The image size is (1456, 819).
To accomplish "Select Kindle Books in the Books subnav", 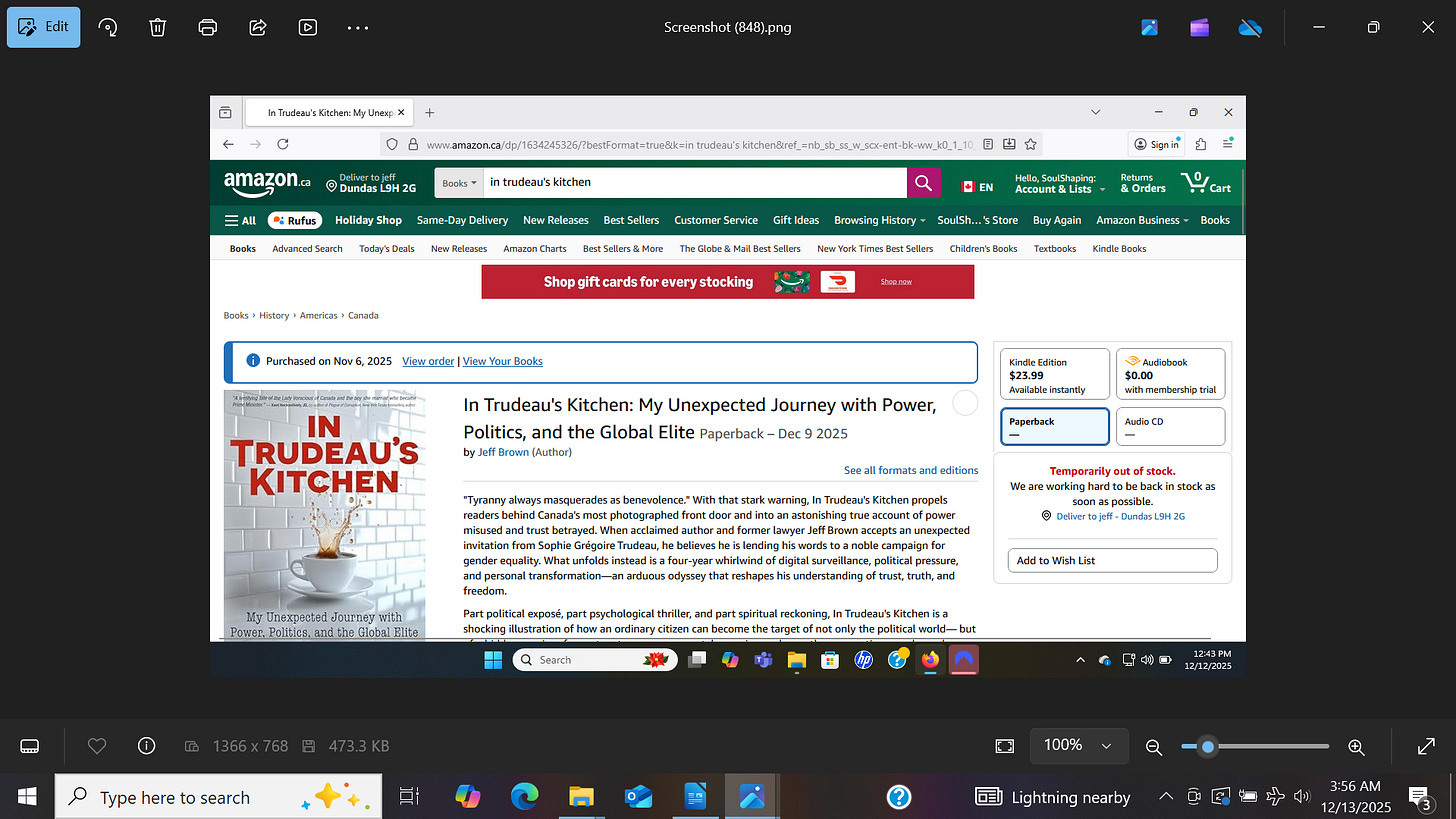I will click(1119, 249).
